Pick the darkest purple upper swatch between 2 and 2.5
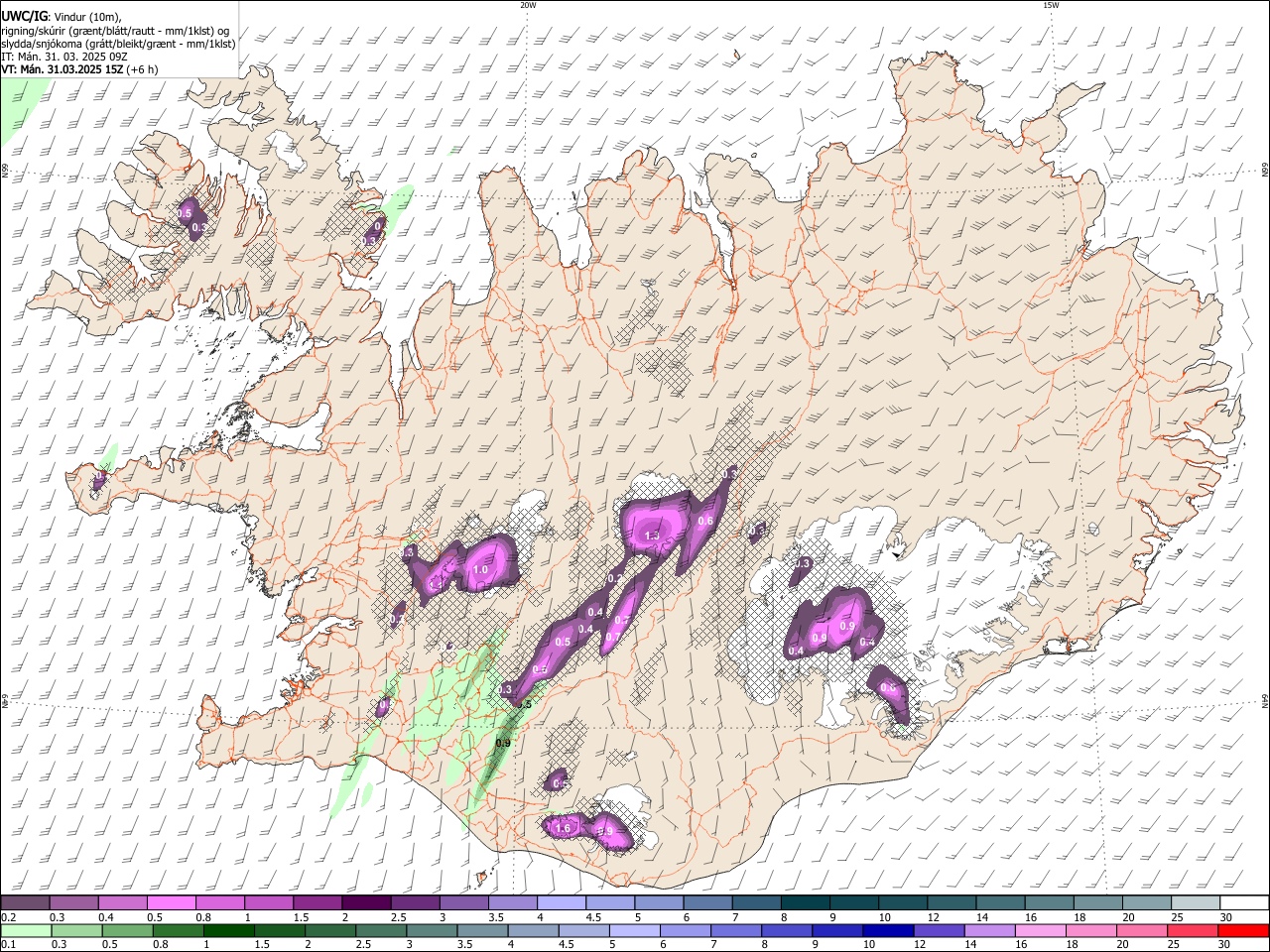 [365, 902]
